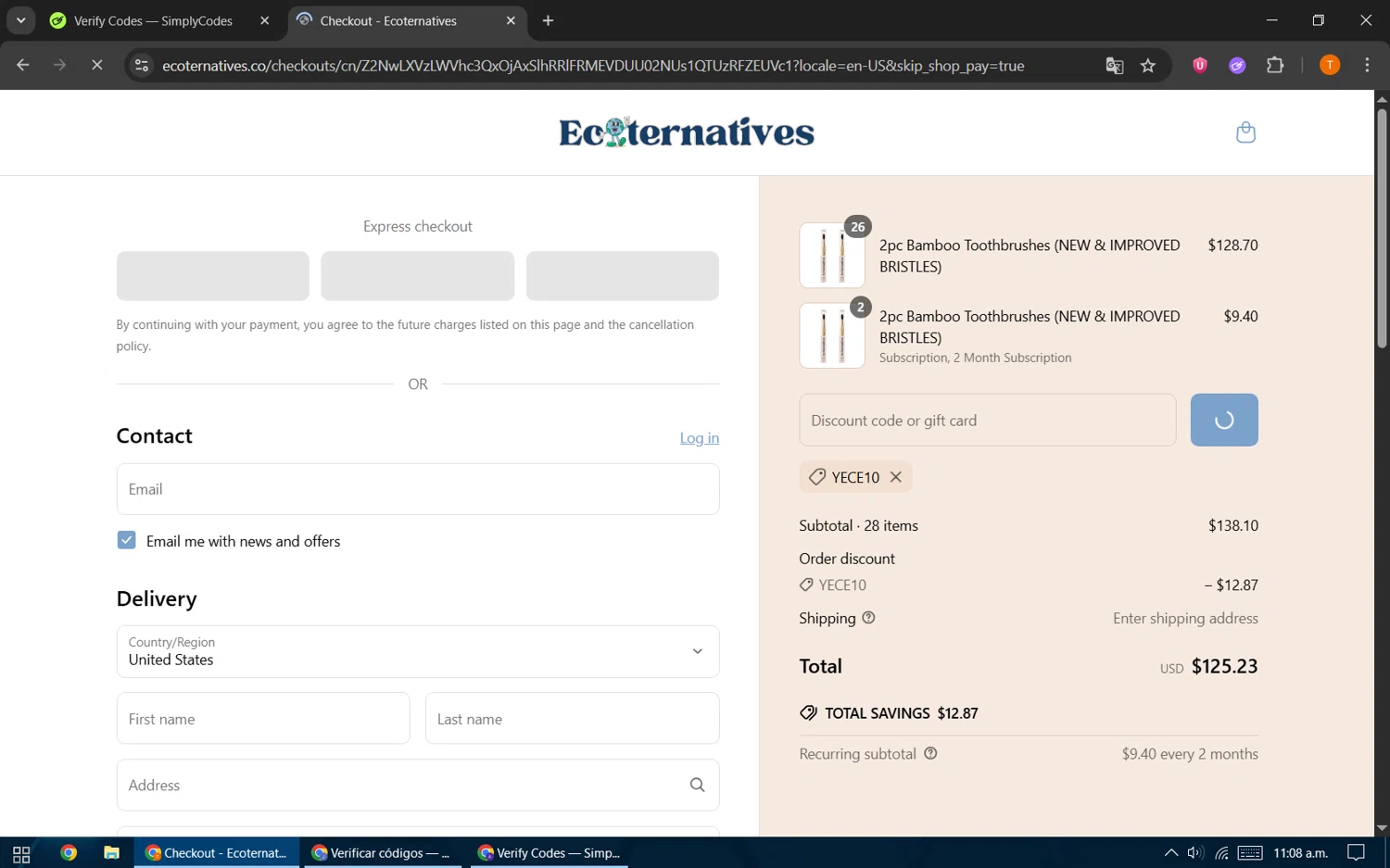Screen dimensions: 1390x868
Task: Focus the First name field
Action: pyautogui.click(x=263, y=718)
